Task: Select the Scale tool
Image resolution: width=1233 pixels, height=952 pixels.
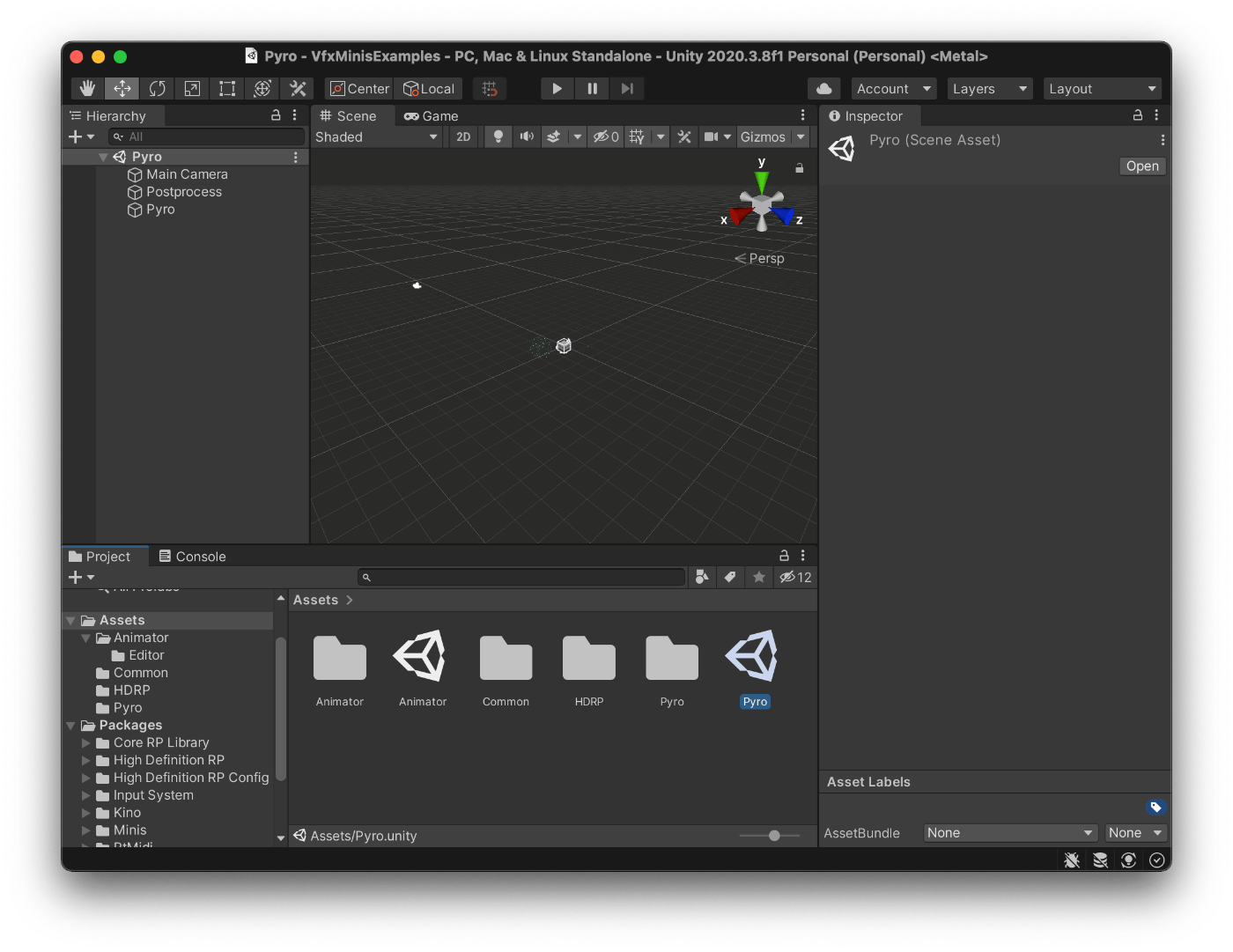Action: (x=192, y=88)
